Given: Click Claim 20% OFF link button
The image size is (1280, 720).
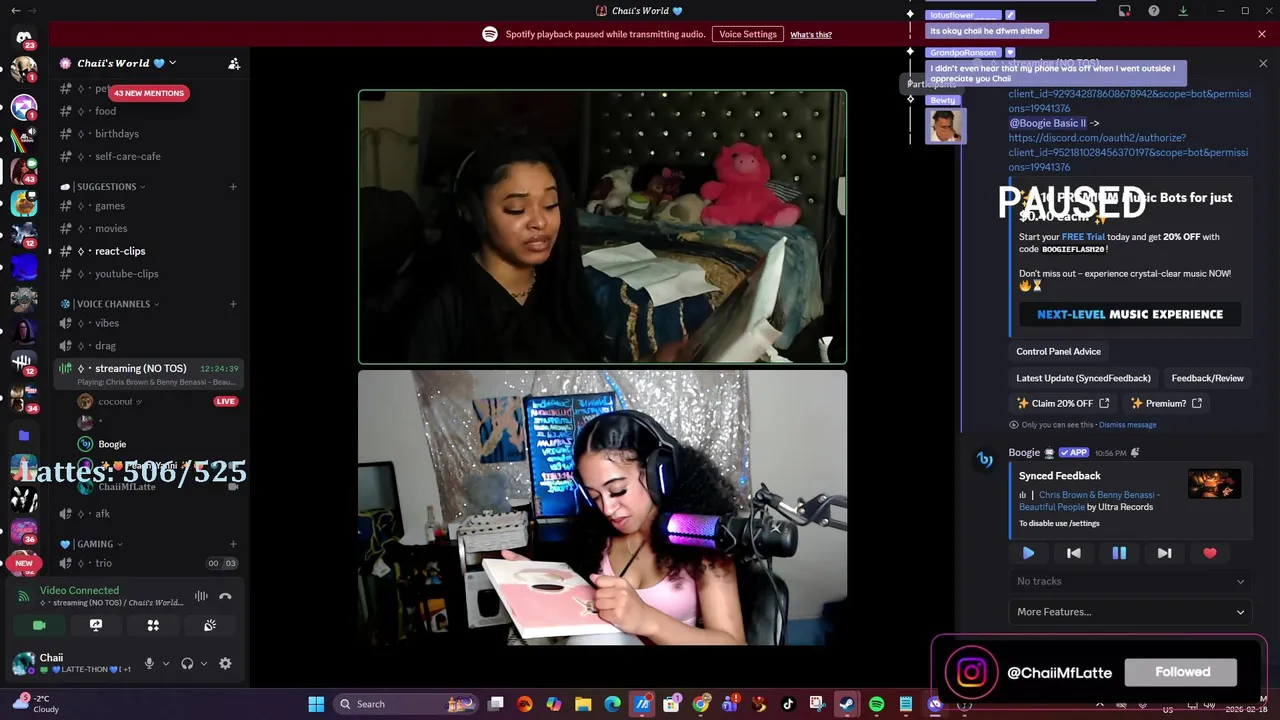Looking at the screenshot, I should pyautogui.click(x=1063, y=403).
